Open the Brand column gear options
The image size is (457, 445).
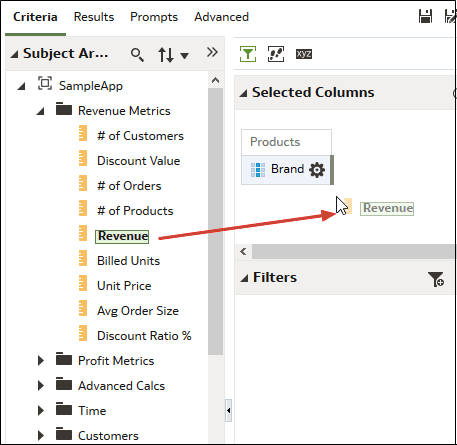point(317,170)
